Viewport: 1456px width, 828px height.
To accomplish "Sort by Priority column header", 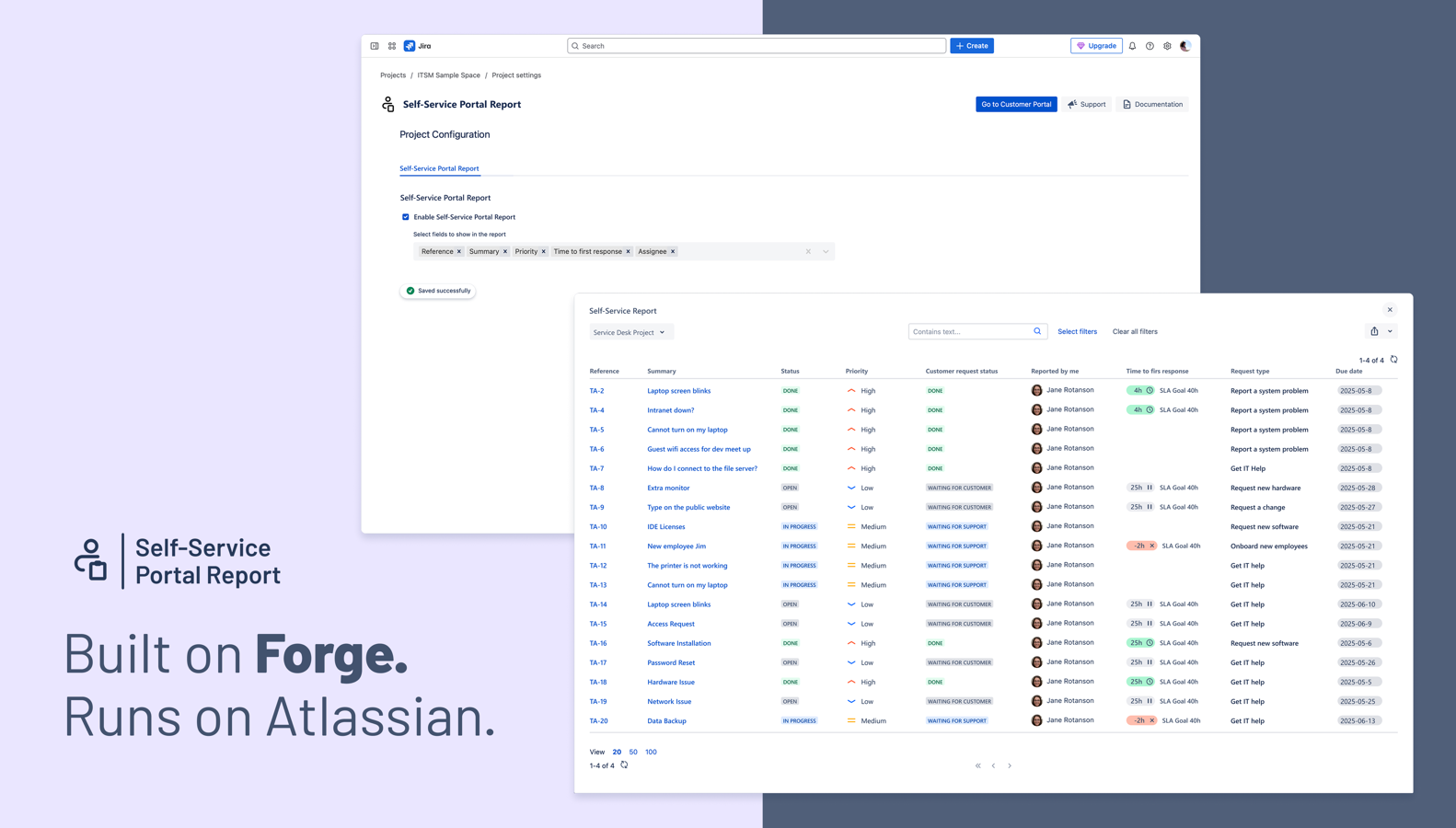I will (x=857, y=371).
